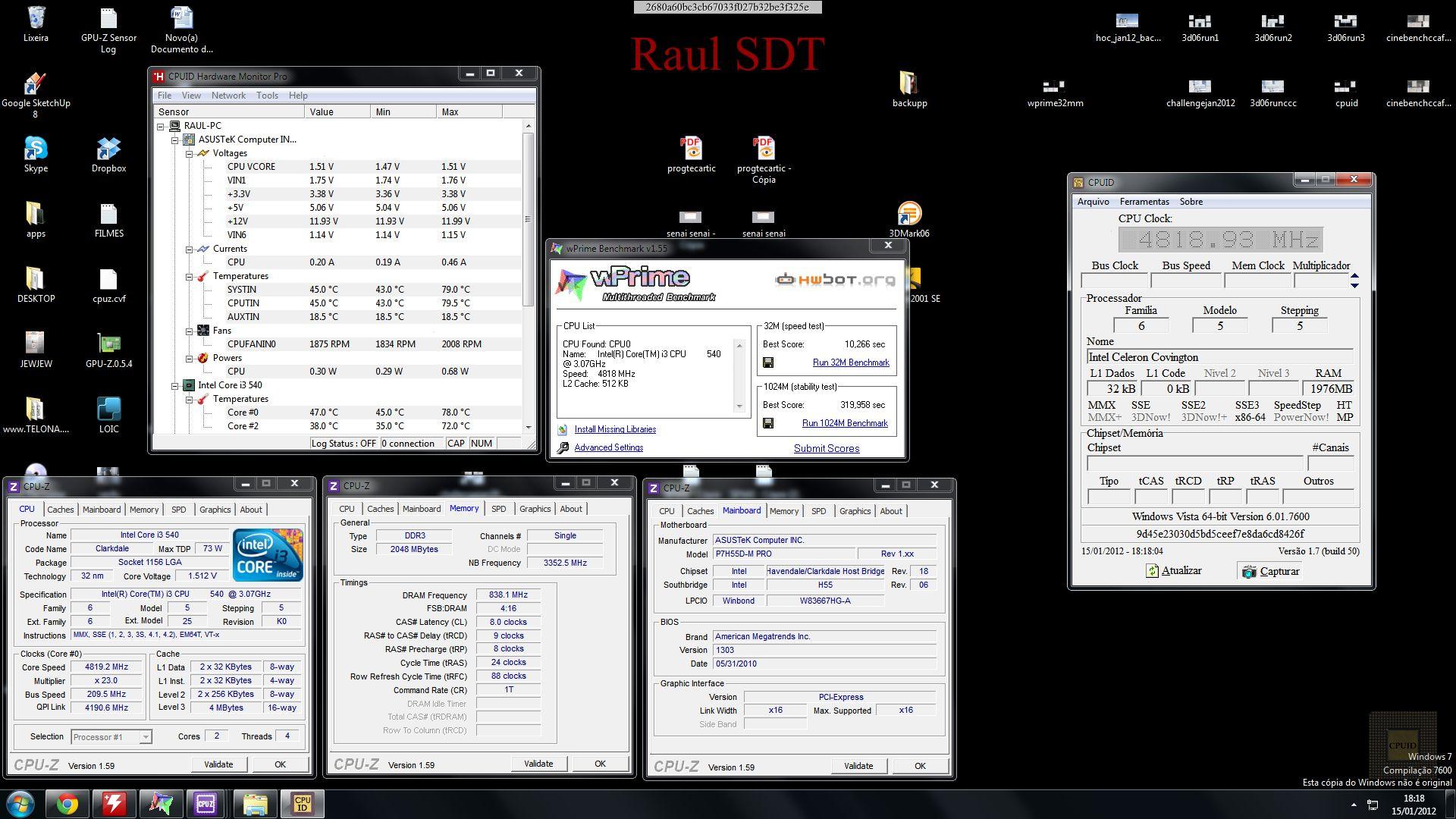The image size is (1456, 819).
Task: Click the Nome field in CPUID window
Action: point(1219,357)
